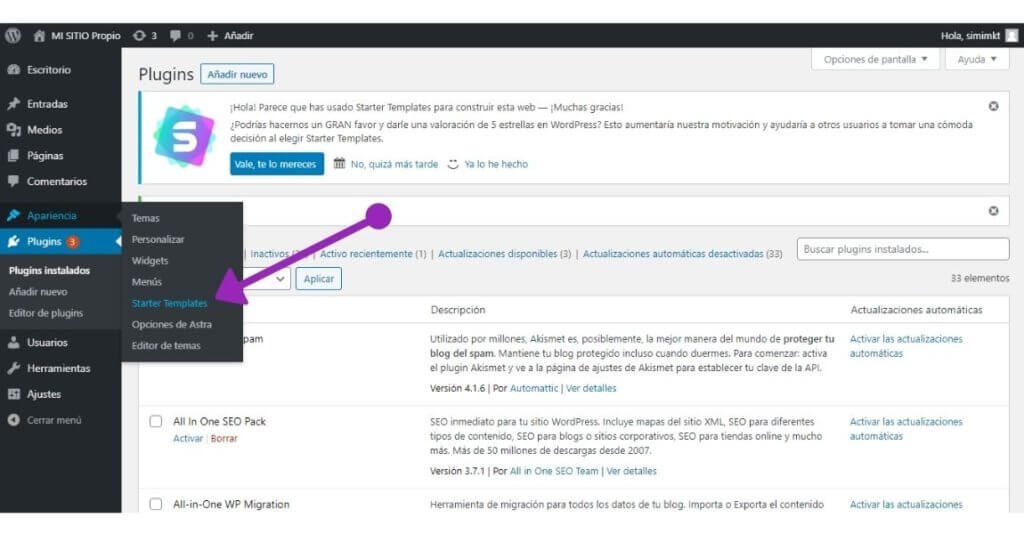Dismiss the Starter Templates rating notice

[x=993, y=106]
